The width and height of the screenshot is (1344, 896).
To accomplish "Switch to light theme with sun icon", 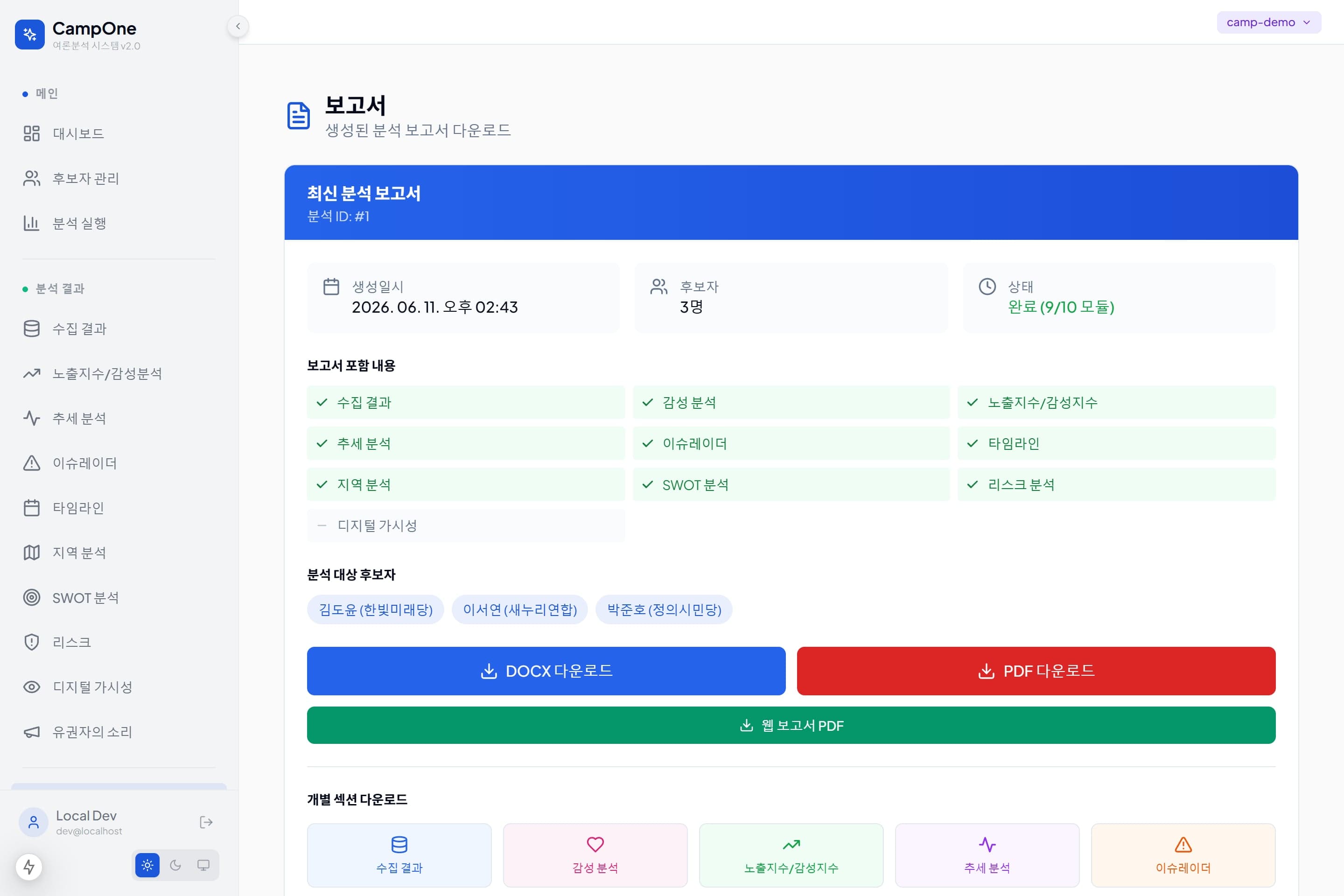I will [147, 865].
